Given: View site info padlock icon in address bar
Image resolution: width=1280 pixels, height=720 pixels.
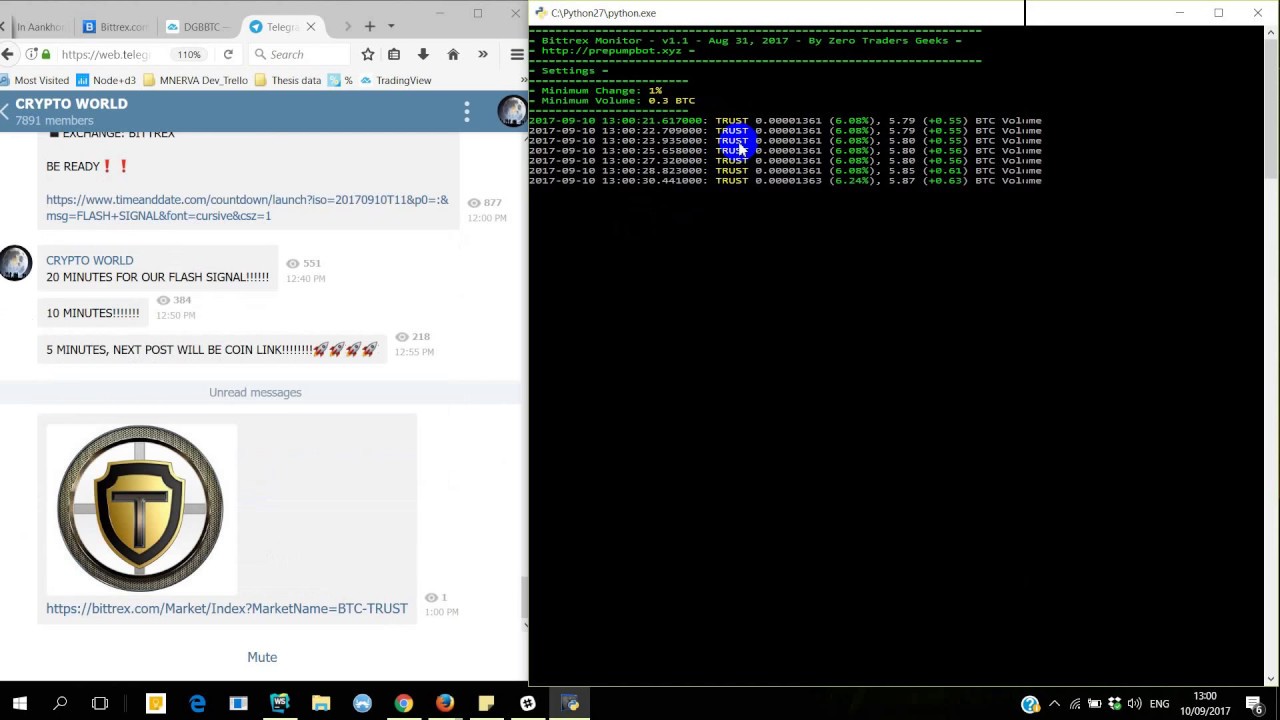Looking at the screenshot, I should (x=45, y=54).
